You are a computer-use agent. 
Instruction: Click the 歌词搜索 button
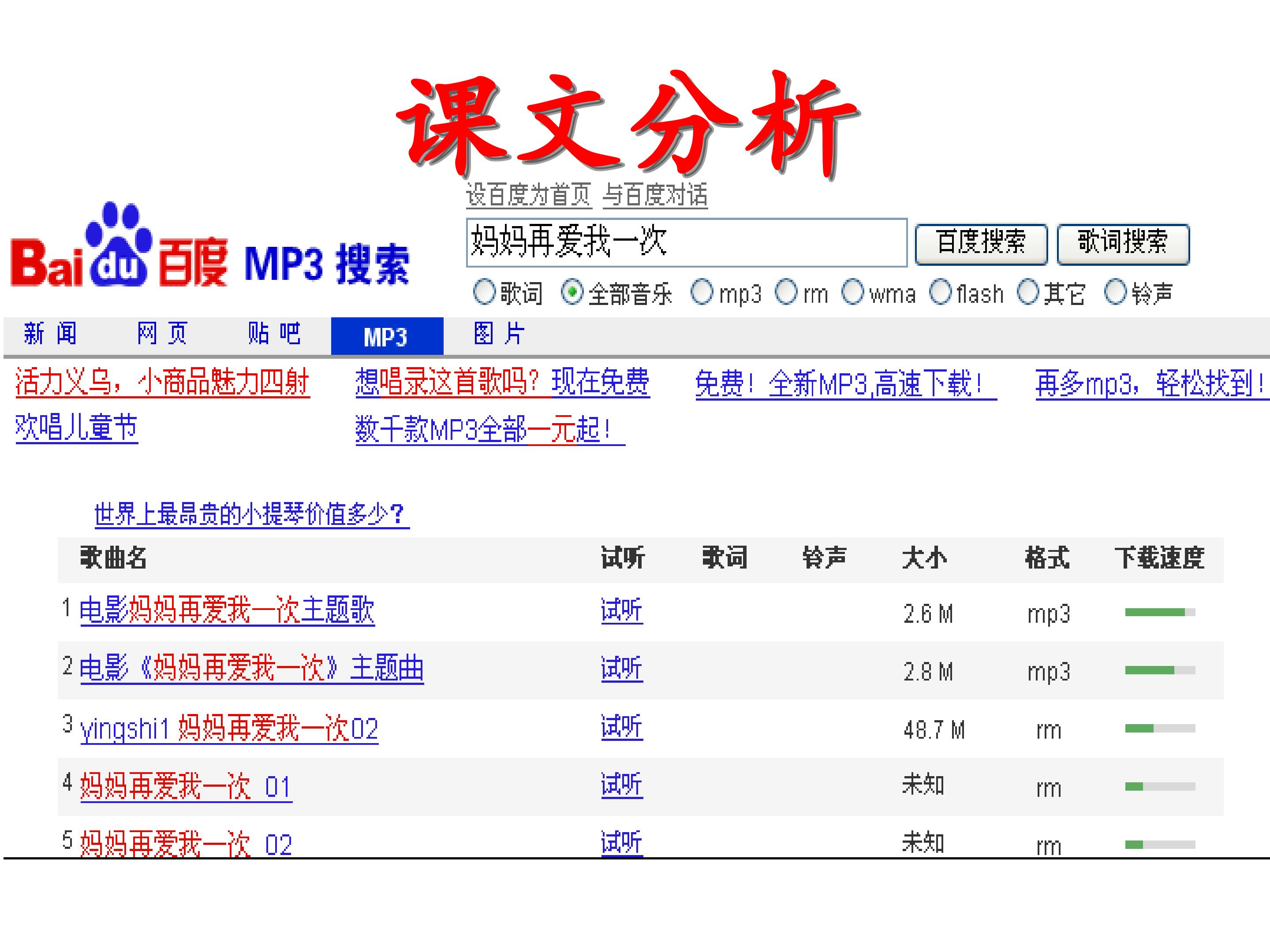point(1123,244)
